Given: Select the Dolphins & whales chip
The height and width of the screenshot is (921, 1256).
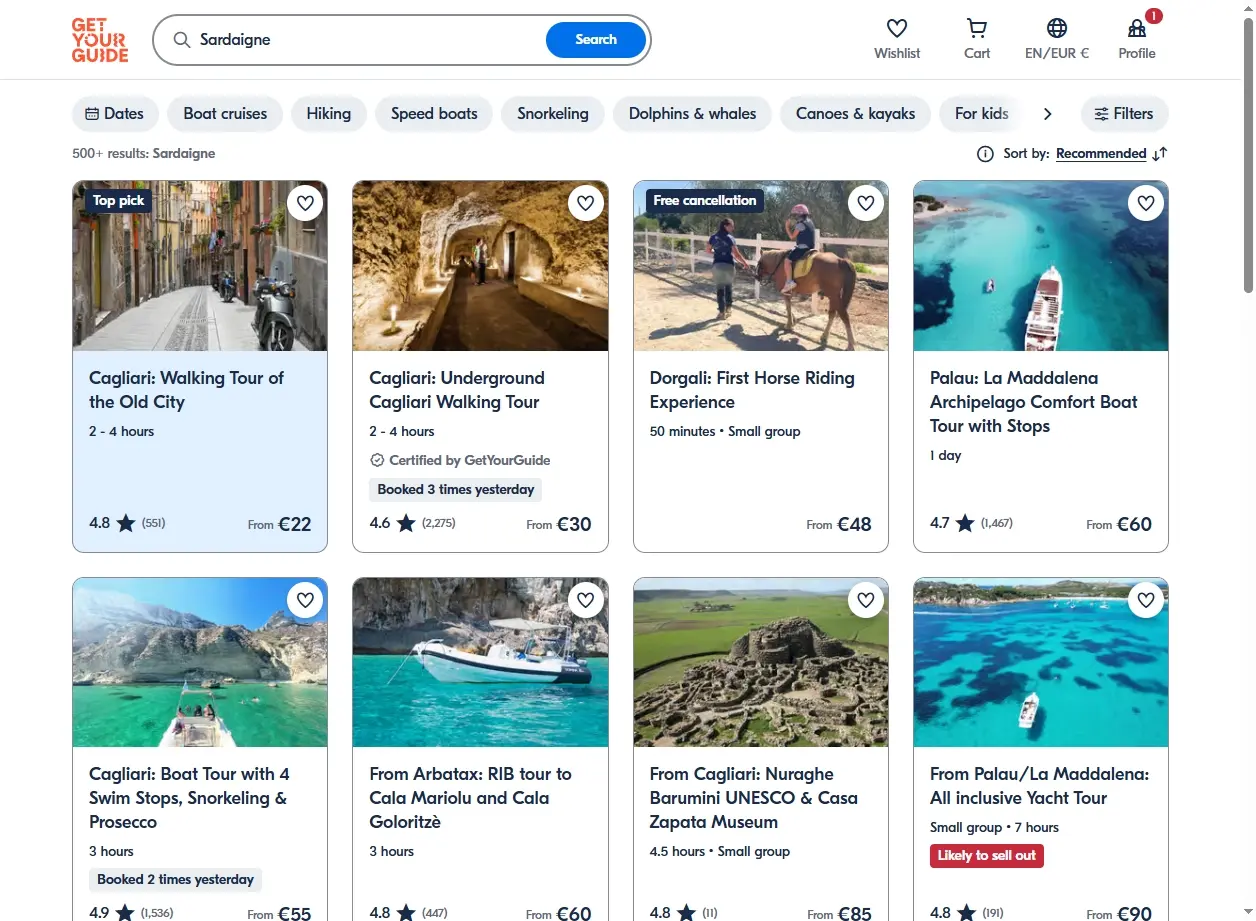Looking at the screenshot, I should pyautogui.click(x=692, y=114).
